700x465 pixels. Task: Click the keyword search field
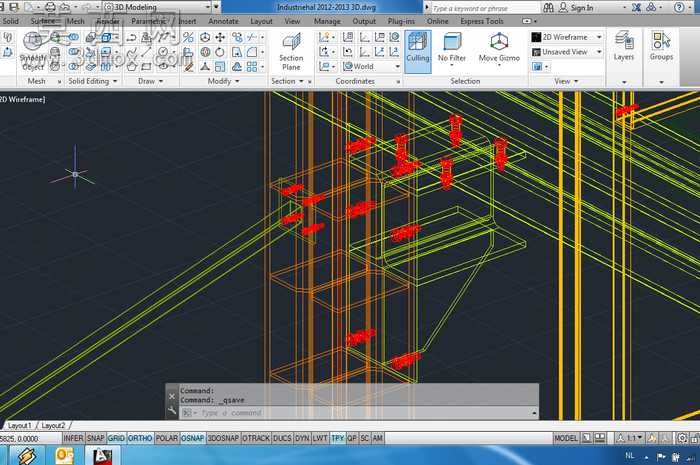484,8
